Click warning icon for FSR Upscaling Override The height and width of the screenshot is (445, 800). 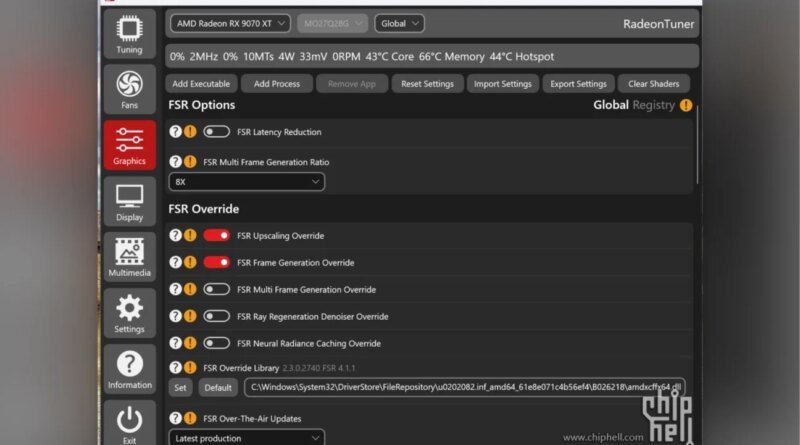tap(190, 235)
